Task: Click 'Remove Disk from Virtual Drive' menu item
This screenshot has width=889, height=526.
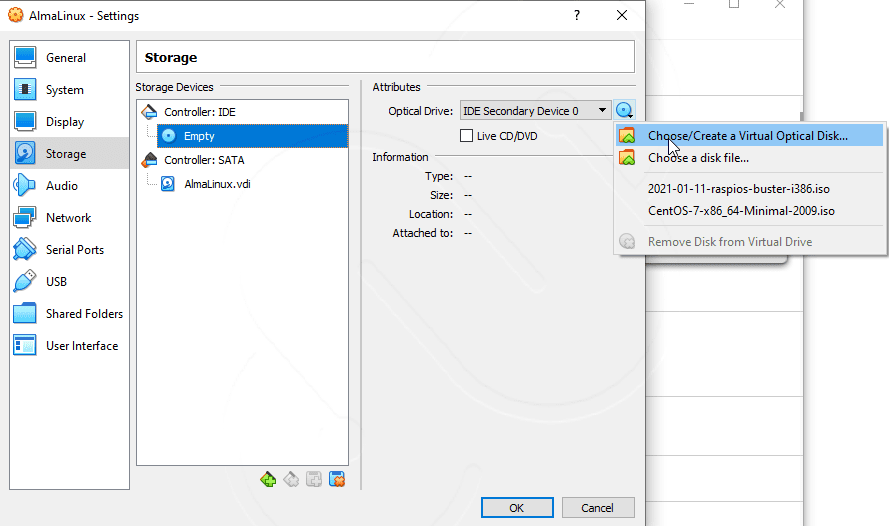Action: [750, 242]
